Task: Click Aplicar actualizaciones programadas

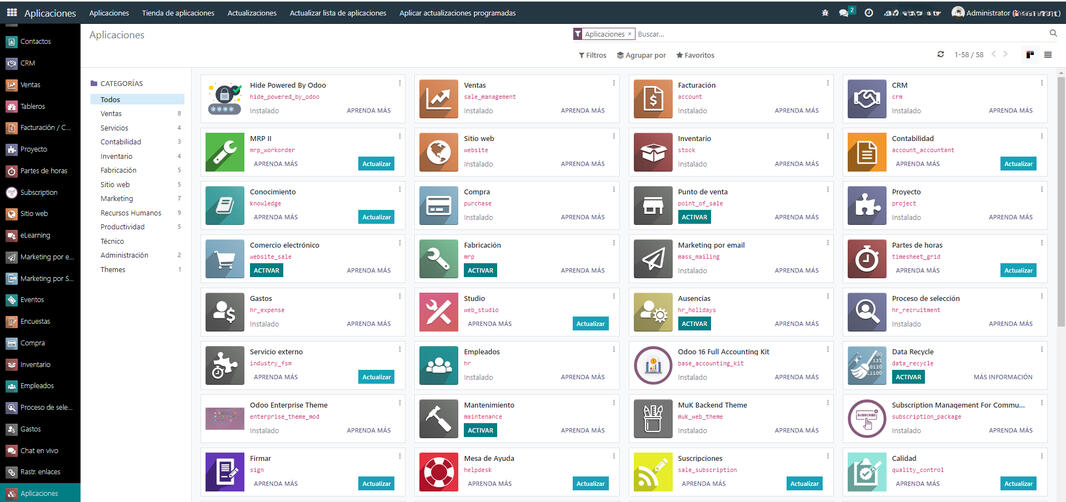Action: click(458, 13)
